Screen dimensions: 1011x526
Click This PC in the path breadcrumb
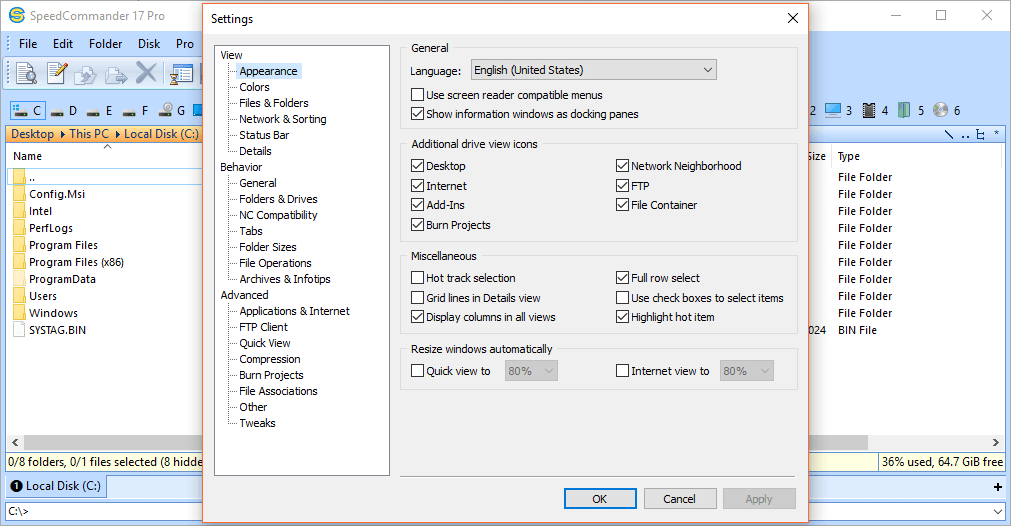coord(89,134)
